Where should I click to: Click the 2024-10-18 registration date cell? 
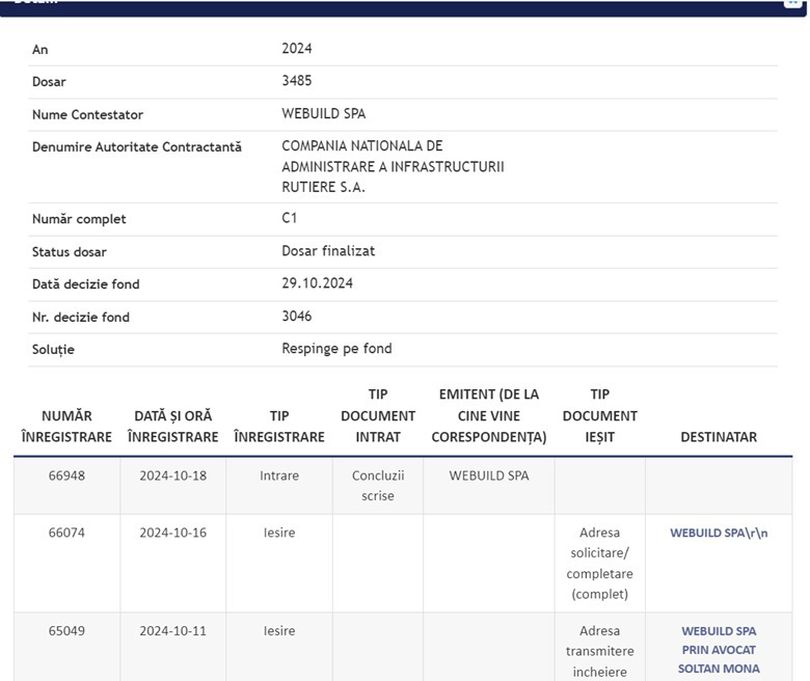tap(173, 476)
